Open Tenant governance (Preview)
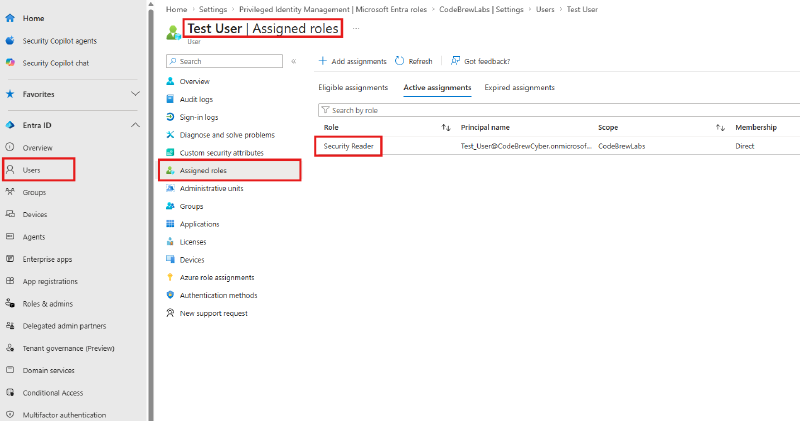The image size is (800, 421). pos(68,348)
